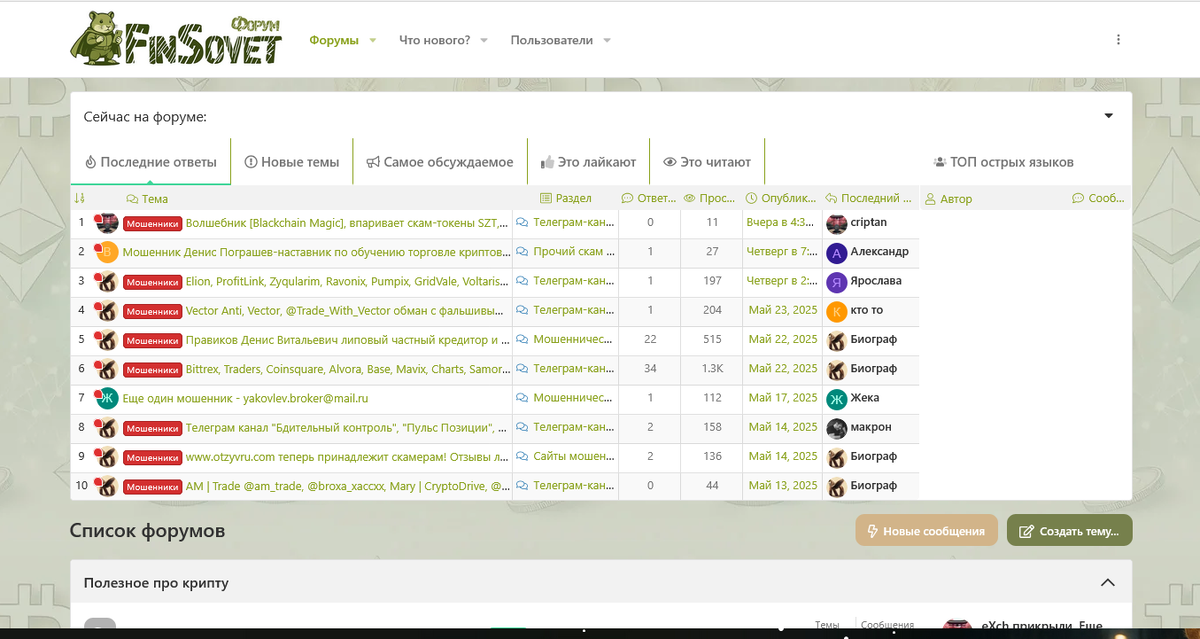Open avatar next to 'Bittrex, Traders' thread
The height and width of the screenshot is (639, 1200).
click(107, 369)
